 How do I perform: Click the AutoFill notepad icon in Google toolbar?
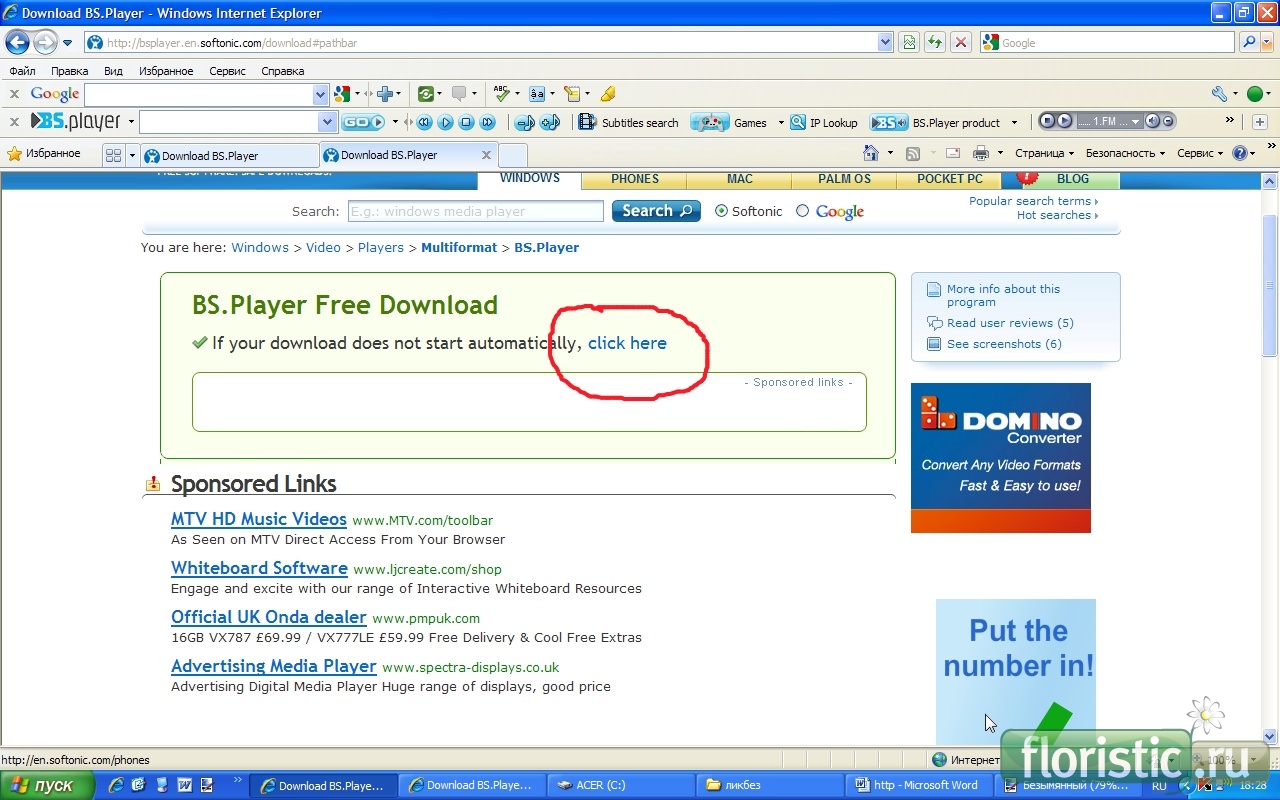tap(572, 94)
